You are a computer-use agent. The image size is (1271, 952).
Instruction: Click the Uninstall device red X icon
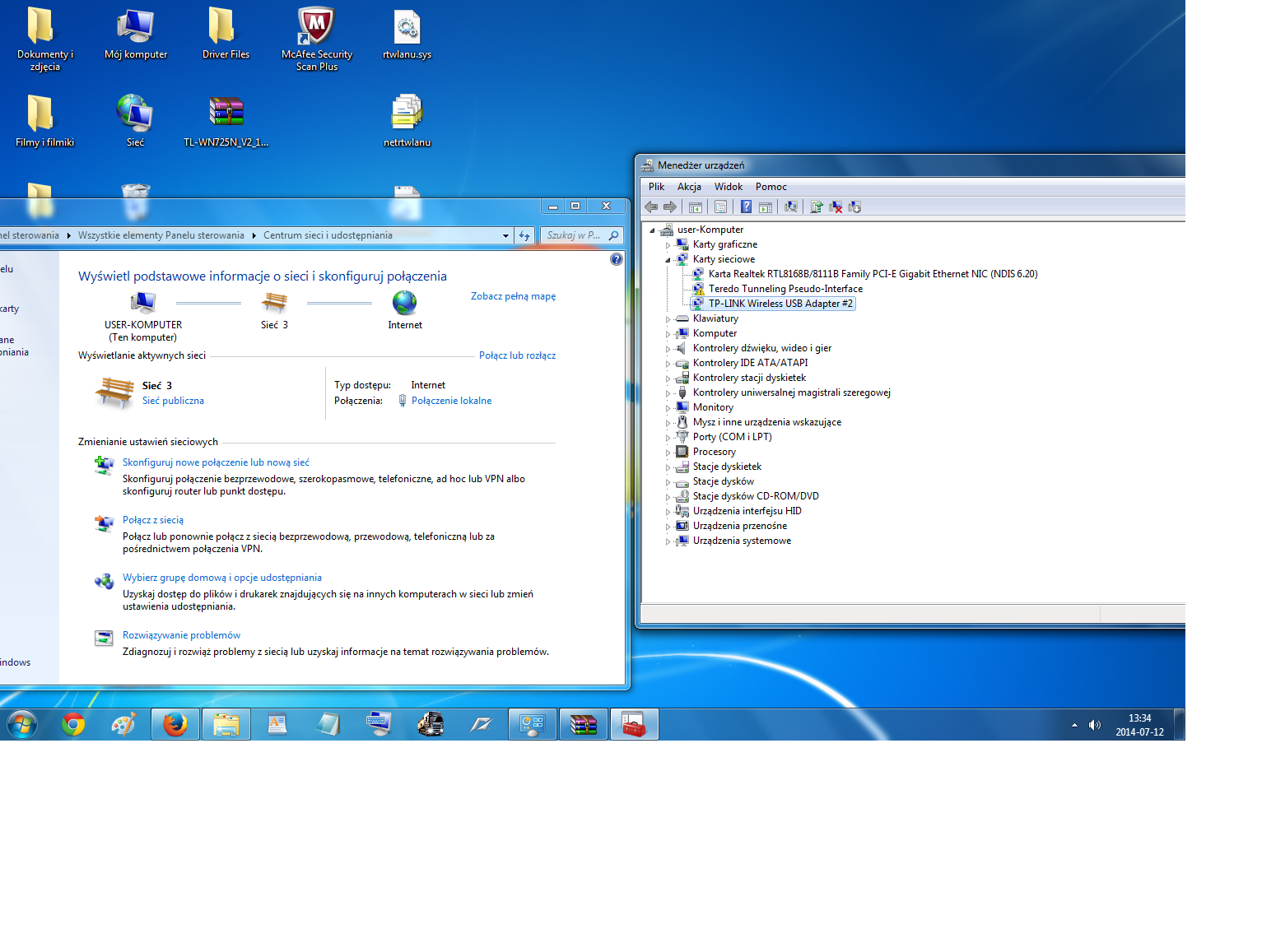(x=836, y=207)
